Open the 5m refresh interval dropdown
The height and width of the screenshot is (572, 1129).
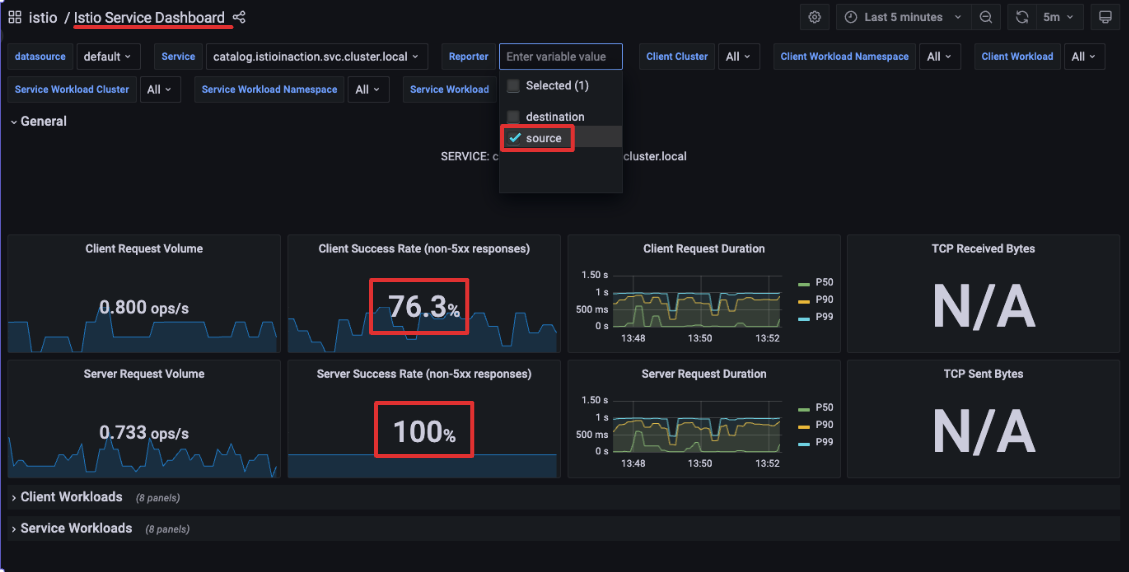point(1058,17)
